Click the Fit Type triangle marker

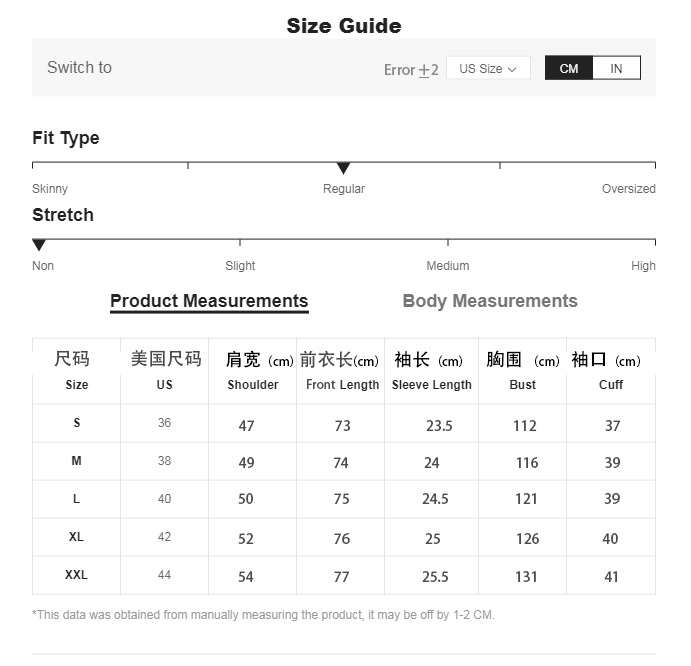coord(343,168)
